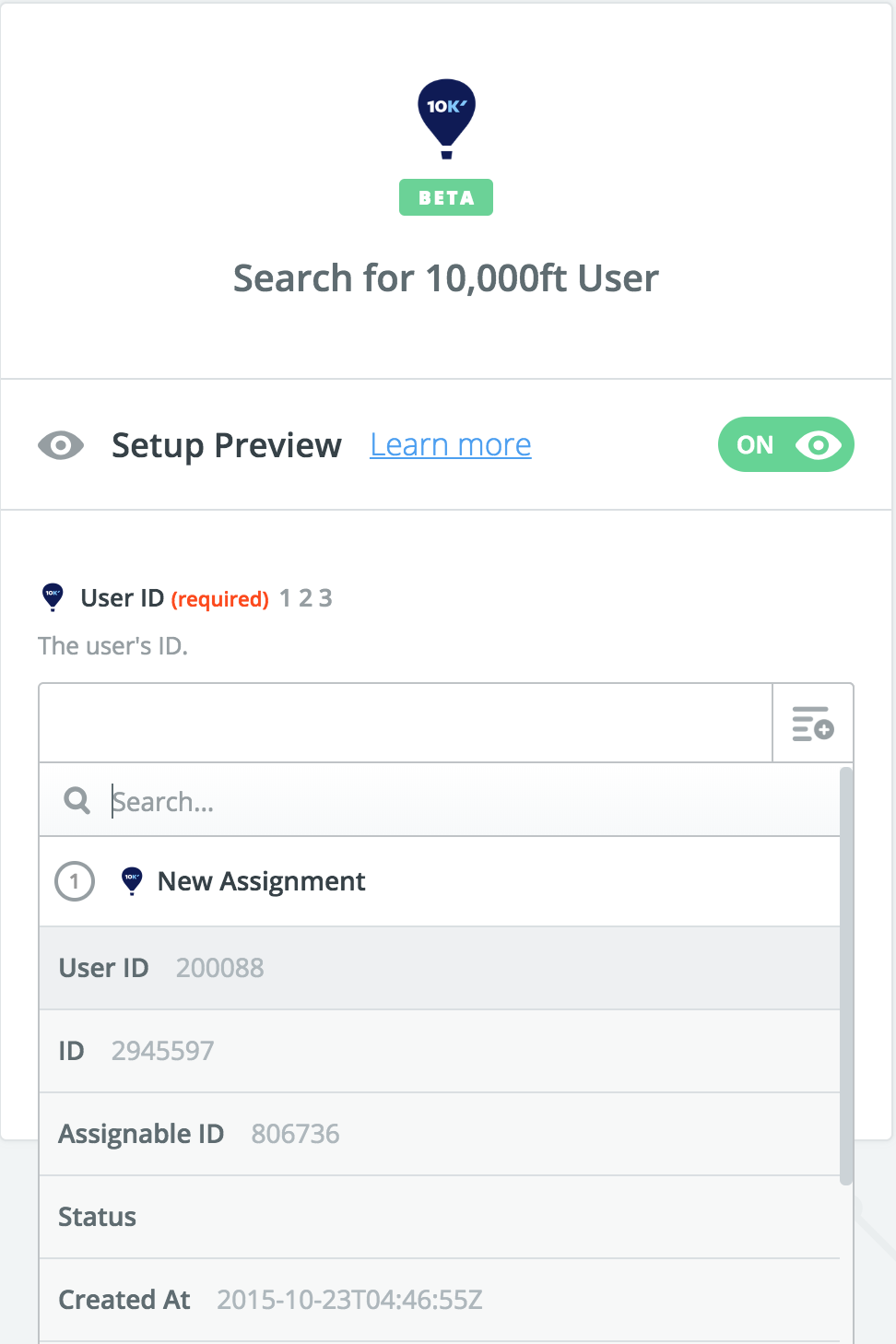Click the Search for 10,000ft User heading

(446, 278)
